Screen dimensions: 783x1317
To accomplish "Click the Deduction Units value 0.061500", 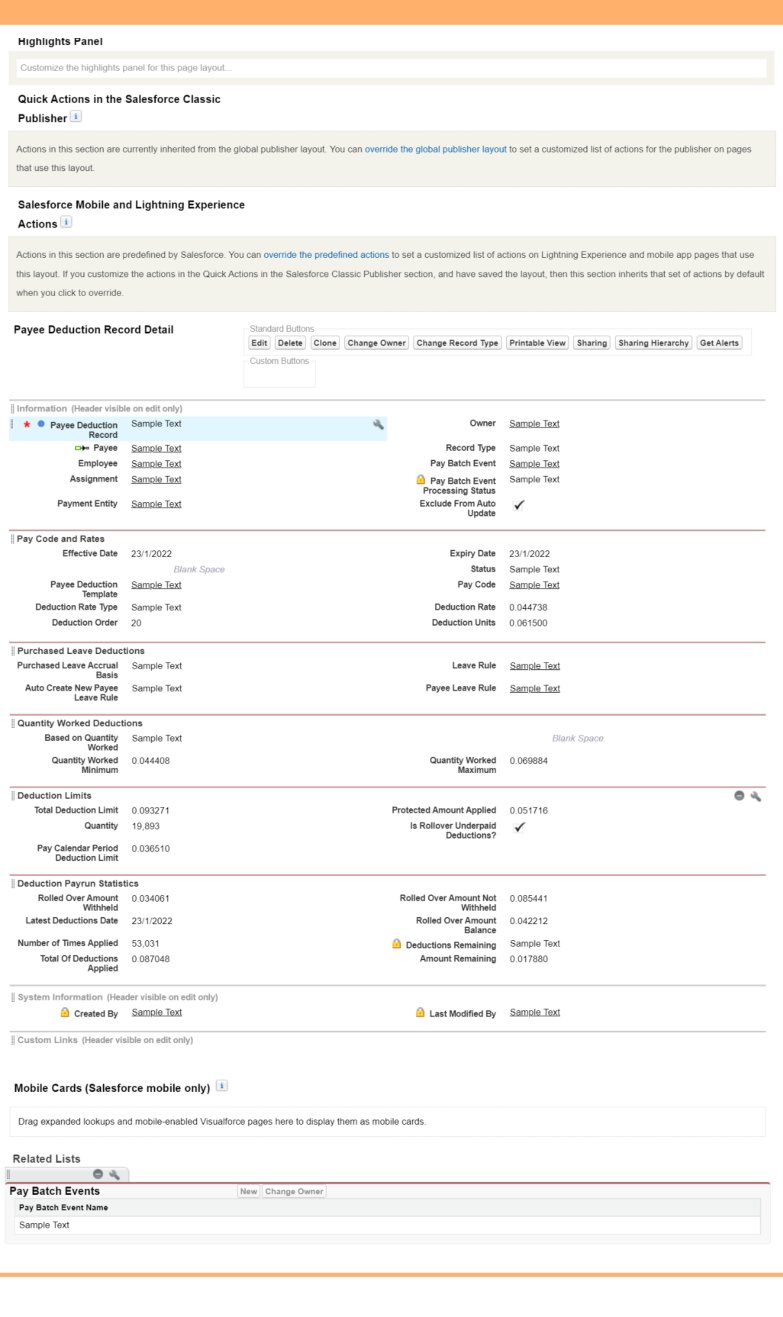I will click(x=528, y=623).
